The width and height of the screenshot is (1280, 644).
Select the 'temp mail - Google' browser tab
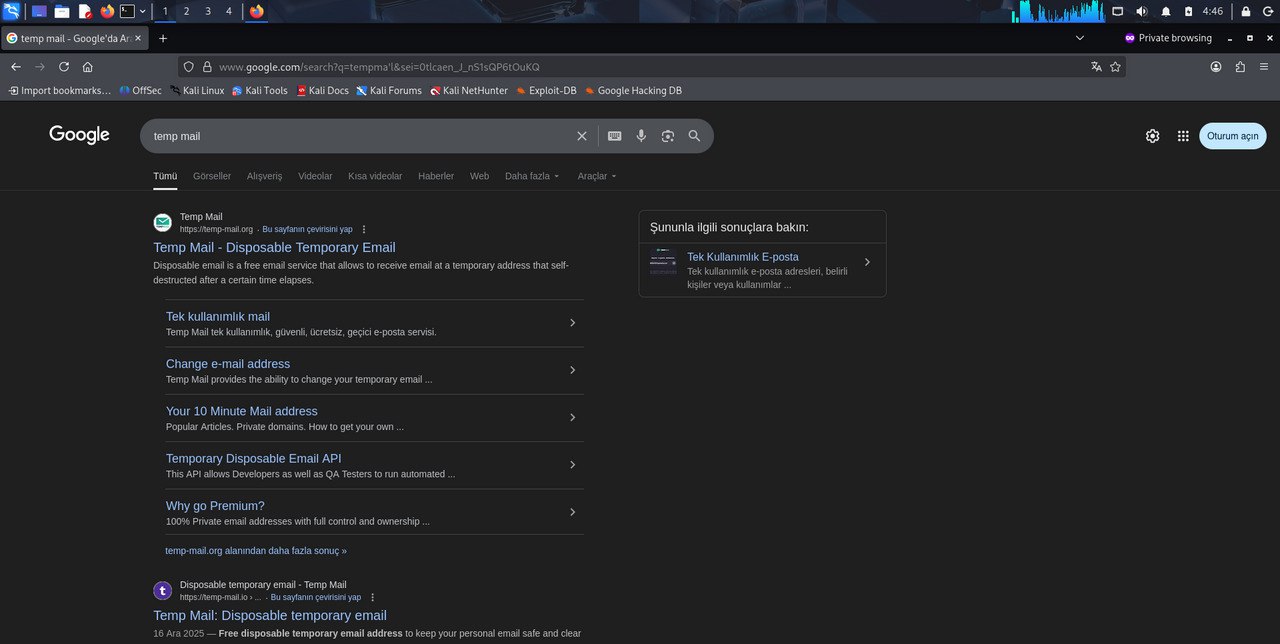tap(75, 38)
